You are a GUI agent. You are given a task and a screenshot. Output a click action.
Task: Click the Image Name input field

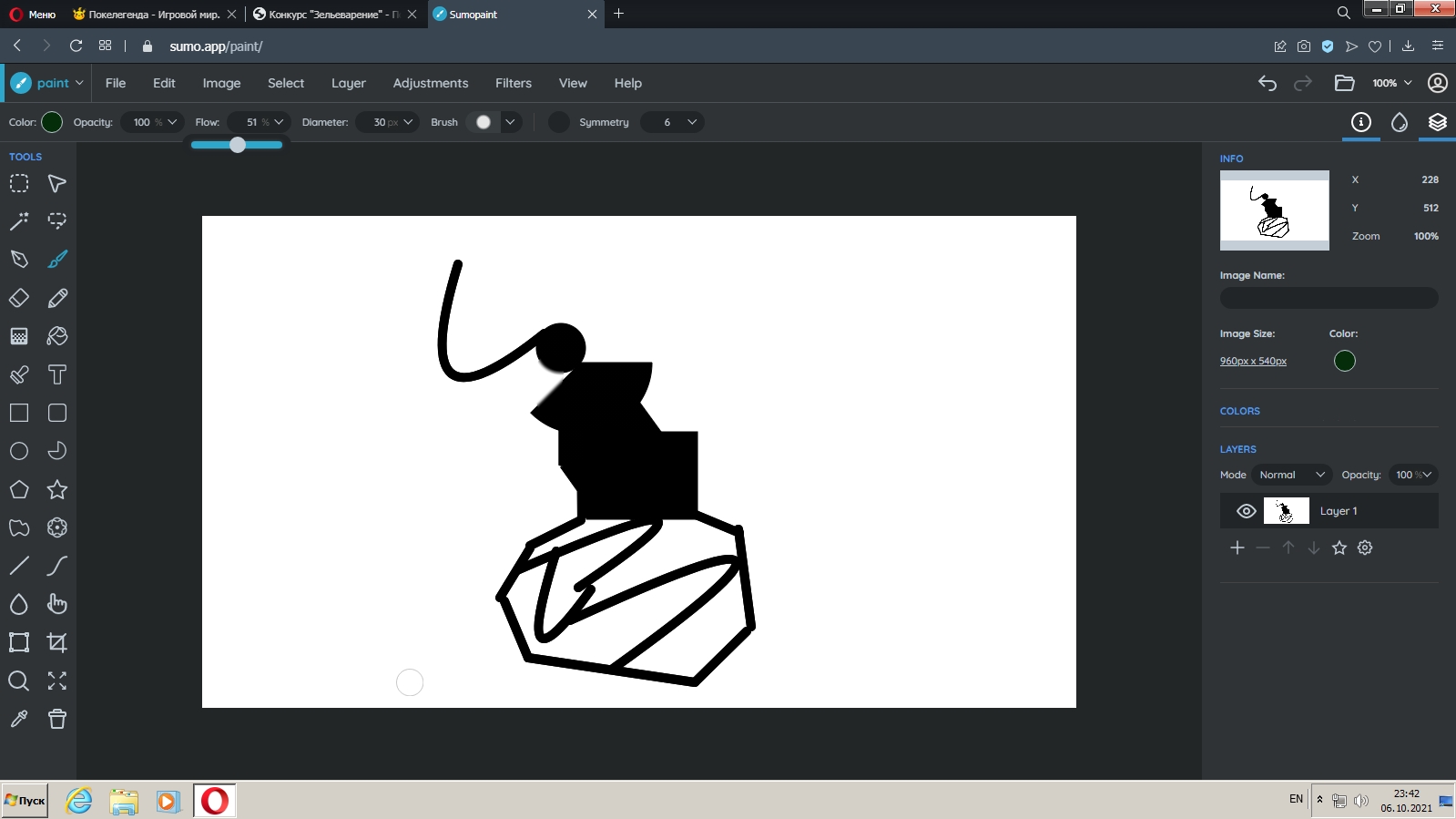coord(1329,298)
